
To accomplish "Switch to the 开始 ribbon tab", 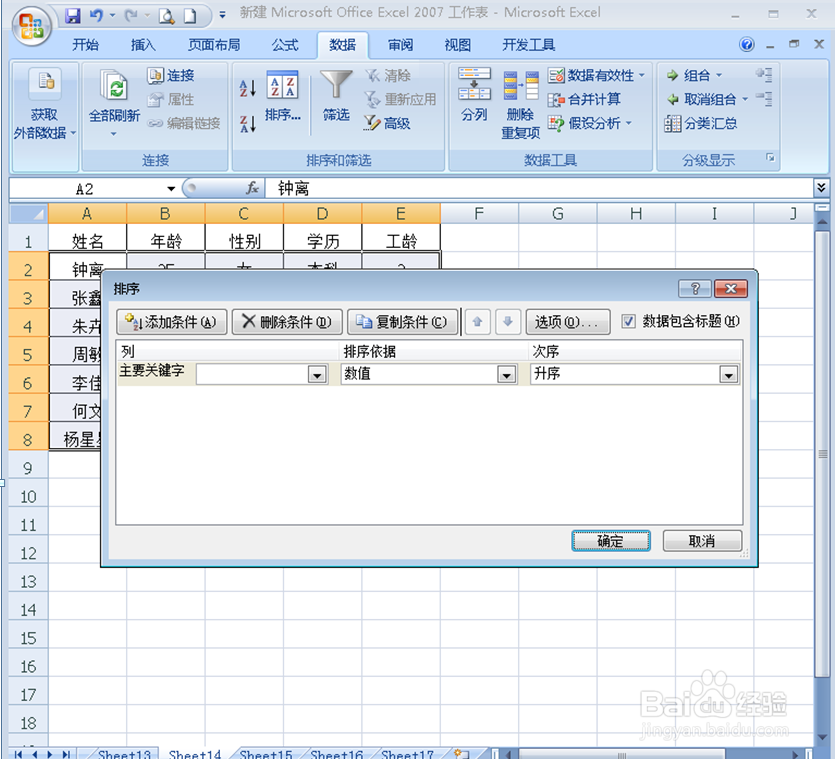I will click(x=88, y=44).
